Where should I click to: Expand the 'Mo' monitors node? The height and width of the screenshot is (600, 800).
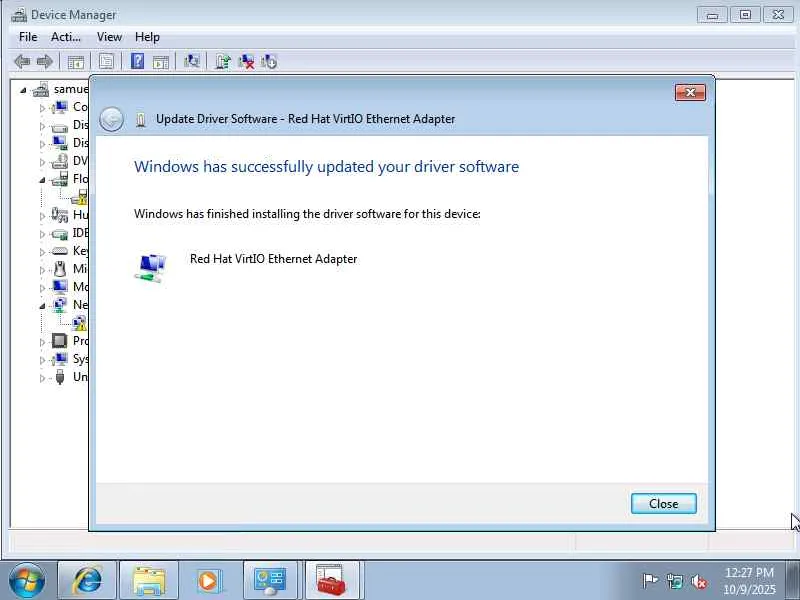click(42, 288)
